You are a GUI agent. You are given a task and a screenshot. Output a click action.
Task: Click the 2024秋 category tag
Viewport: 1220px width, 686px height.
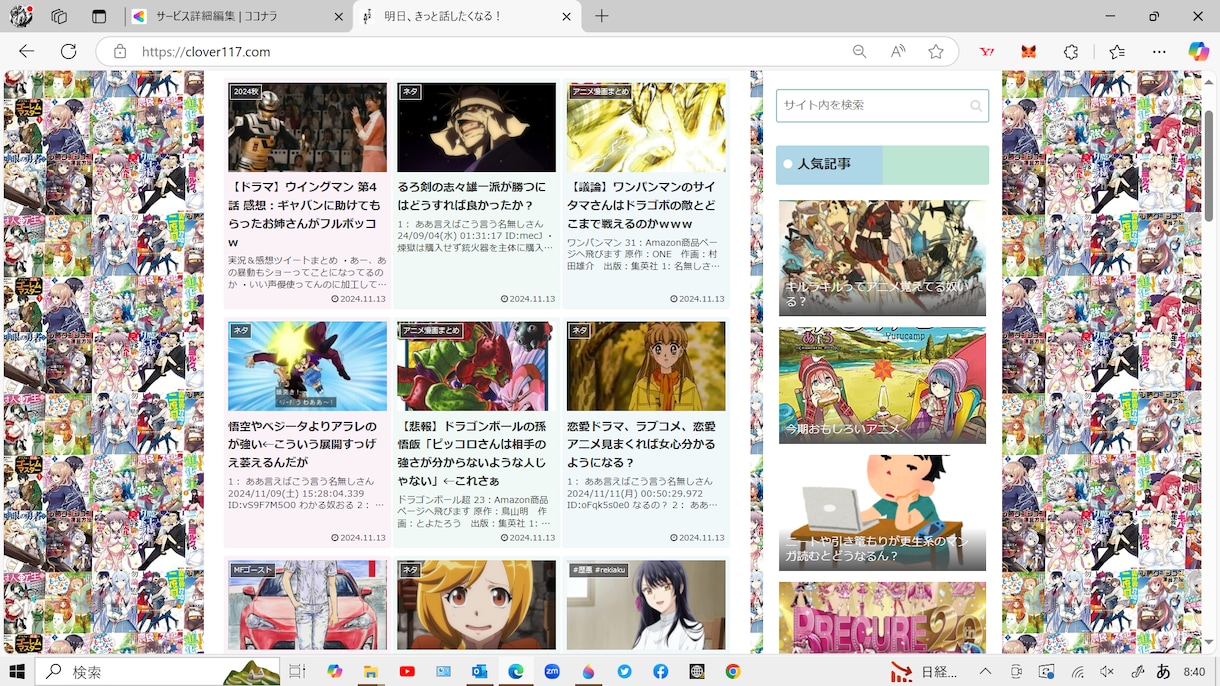pos(246,91)
